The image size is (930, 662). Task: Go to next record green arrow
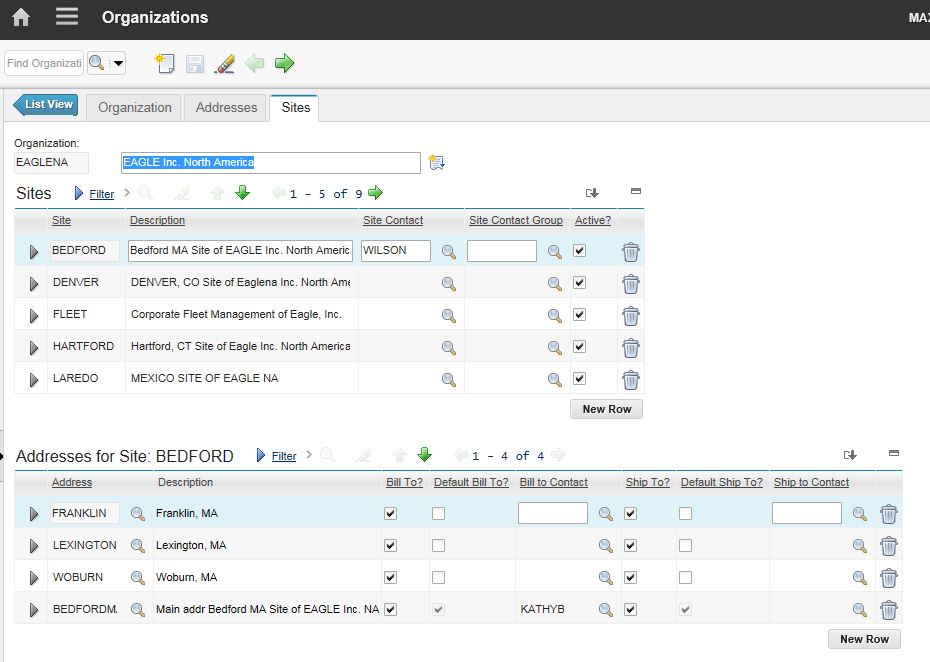coord(285,63)
